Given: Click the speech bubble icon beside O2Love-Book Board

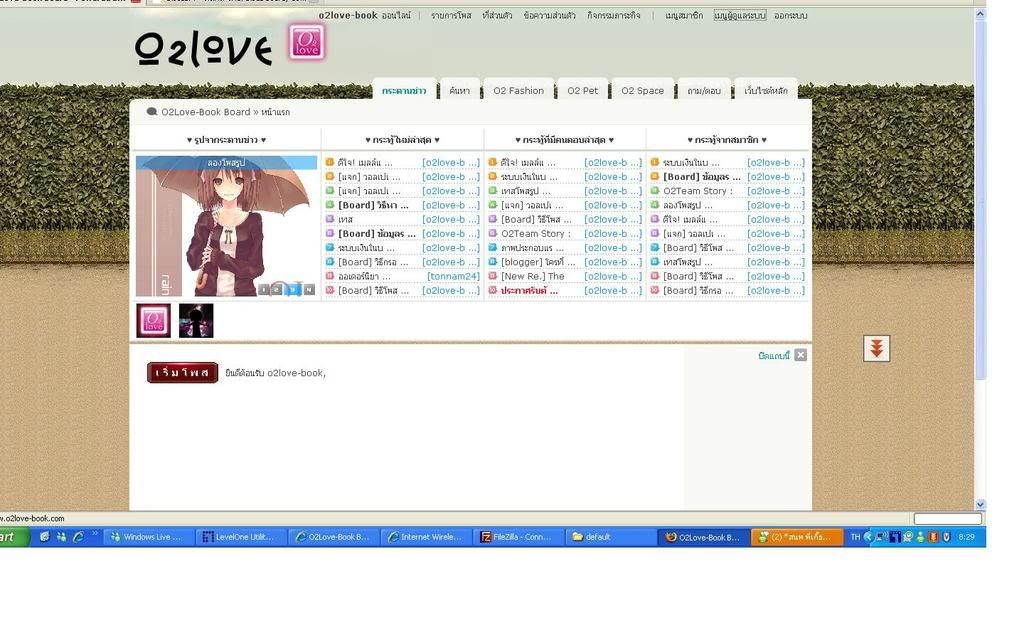Looking at the screenshot, I should pos(152,112).
